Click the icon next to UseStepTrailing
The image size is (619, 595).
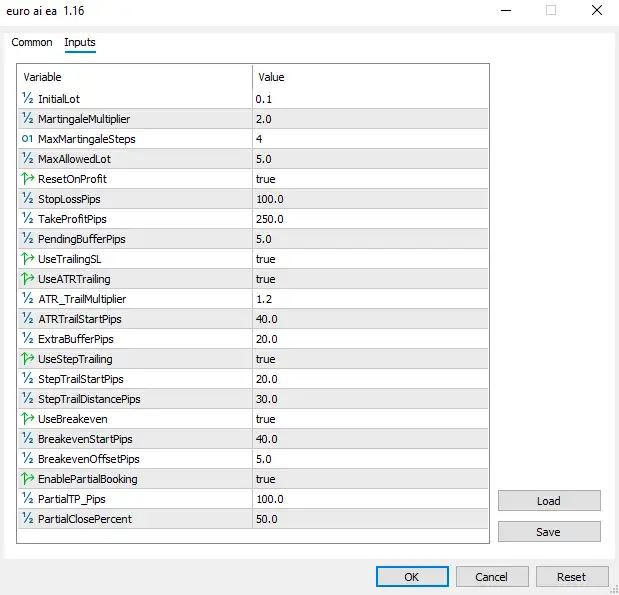27,359
